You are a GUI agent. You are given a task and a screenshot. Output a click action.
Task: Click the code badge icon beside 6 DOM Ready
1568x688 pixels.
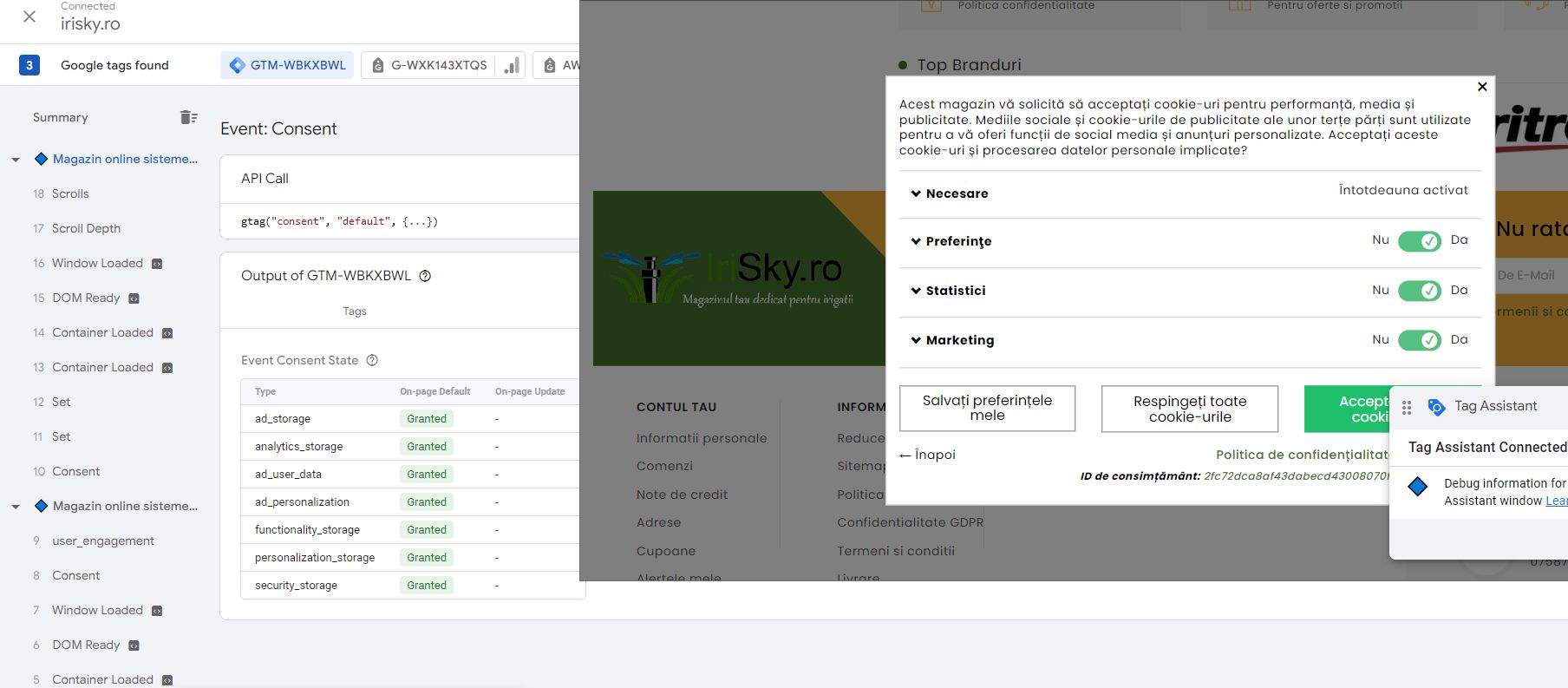(134, 645)
